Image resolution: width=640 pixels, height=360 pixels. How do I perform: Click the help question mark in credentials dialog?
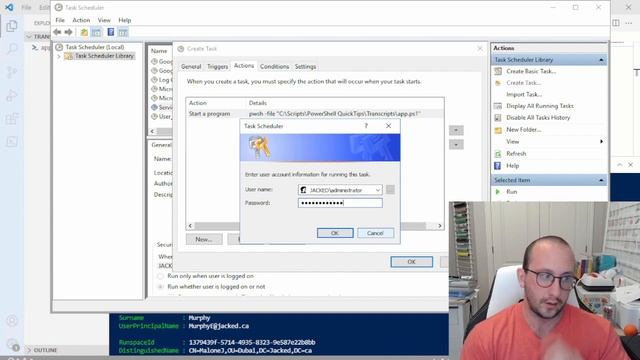[366, 126]
